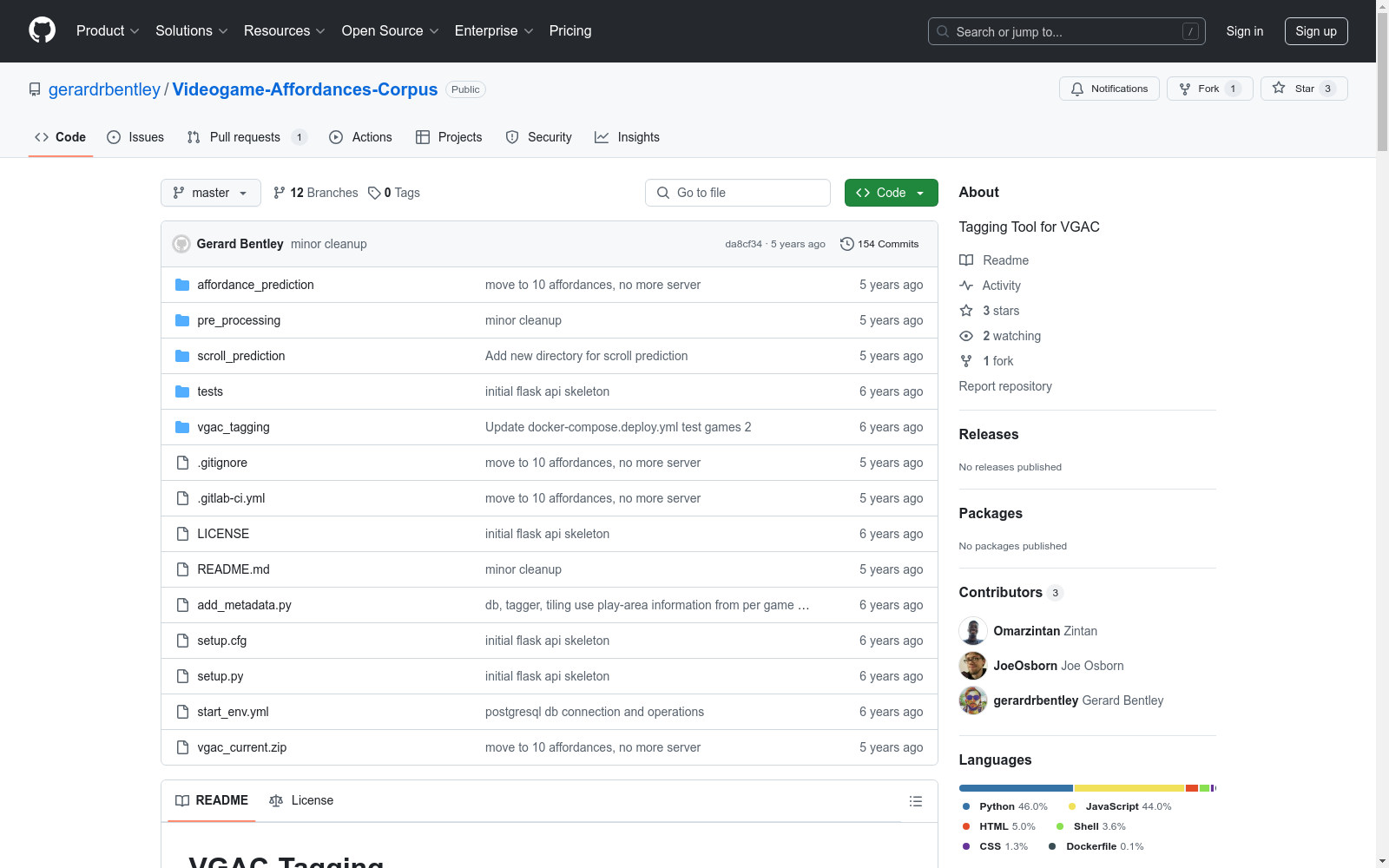Open the 154 Commits link
The width and height of the screenshot is (1389, 868).
[879, 244]
